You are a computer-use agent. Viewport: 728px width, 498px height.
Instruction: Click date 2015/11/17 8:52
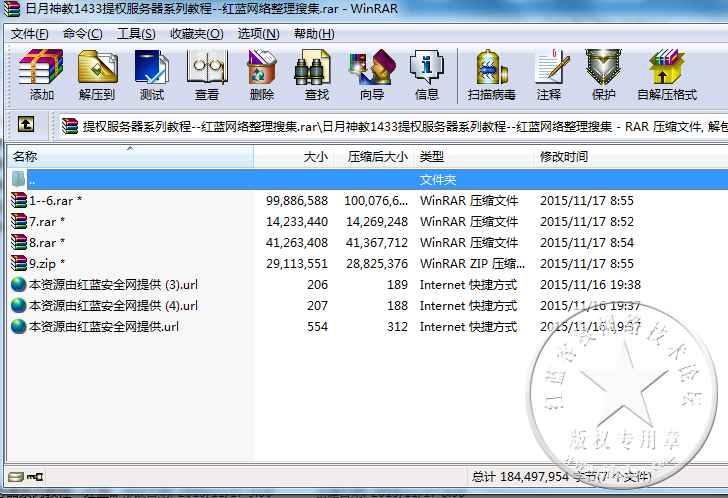tap(586, 221)
